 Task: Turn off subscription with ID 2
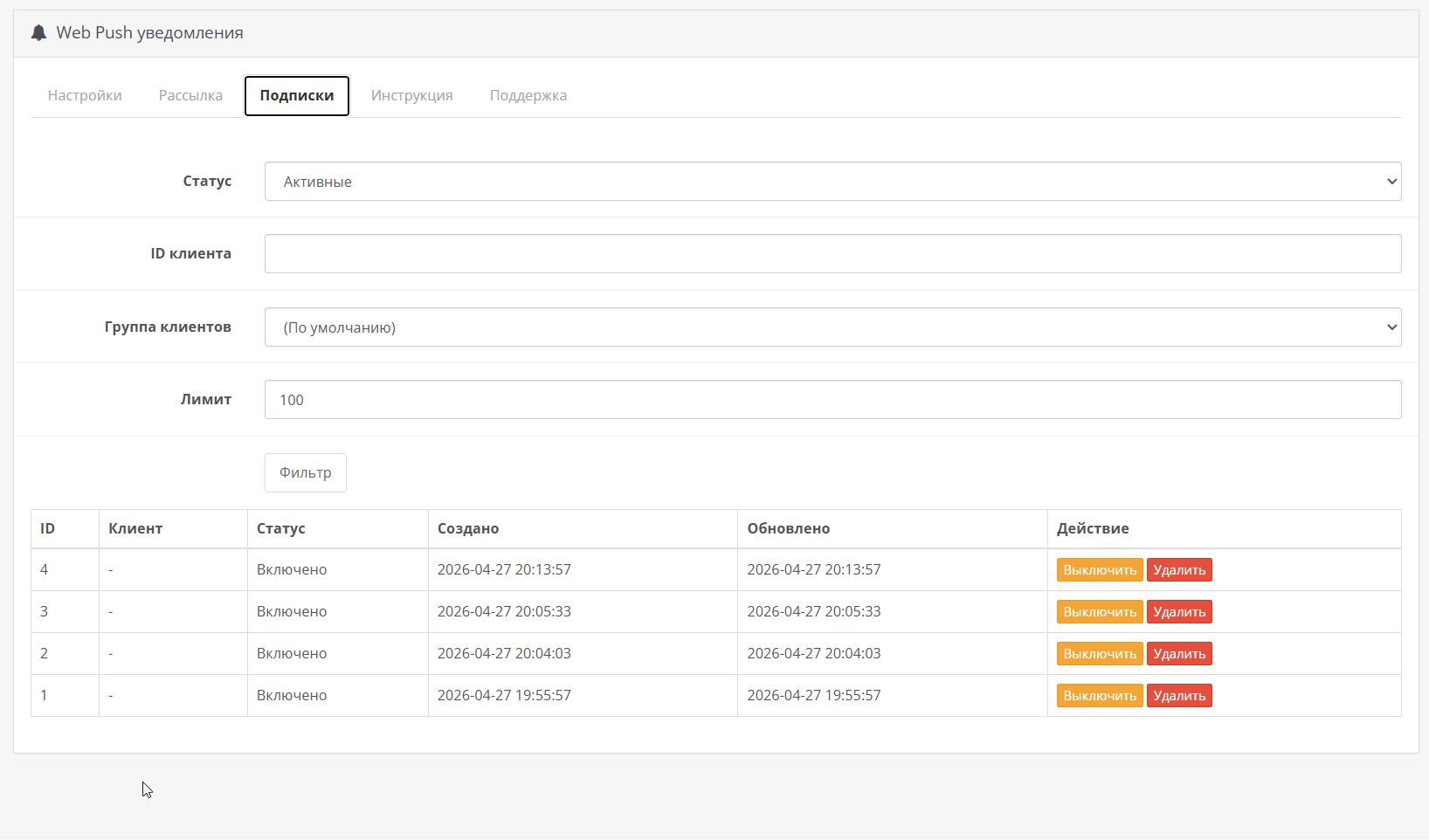pos(1099,653)
